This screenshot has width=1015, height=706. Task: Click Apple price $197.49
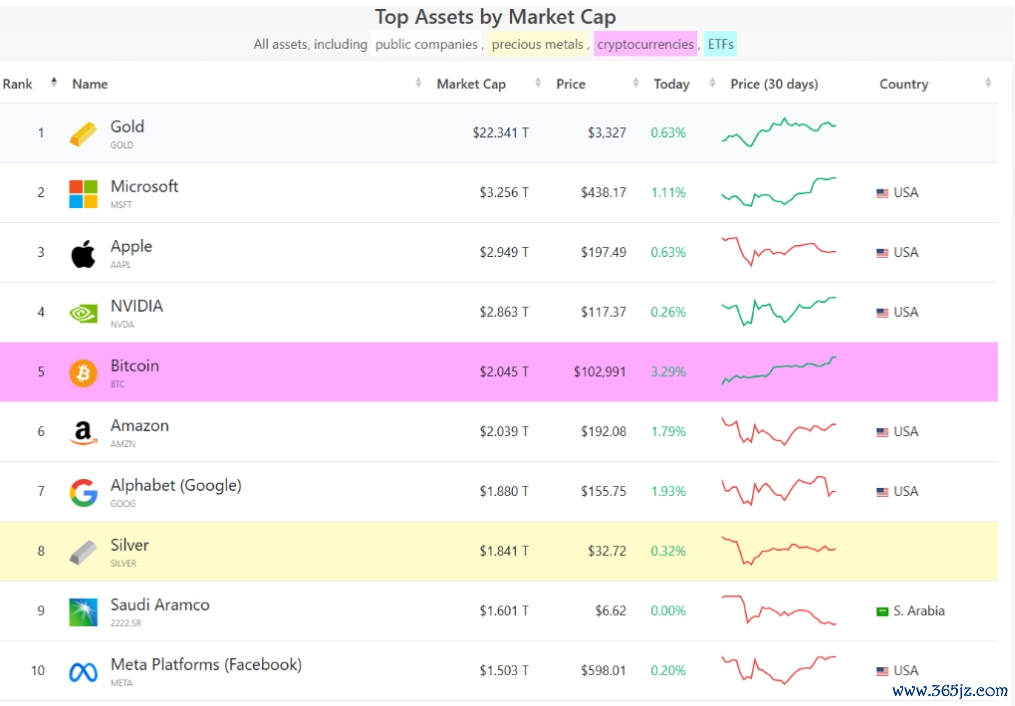(603, 252)
